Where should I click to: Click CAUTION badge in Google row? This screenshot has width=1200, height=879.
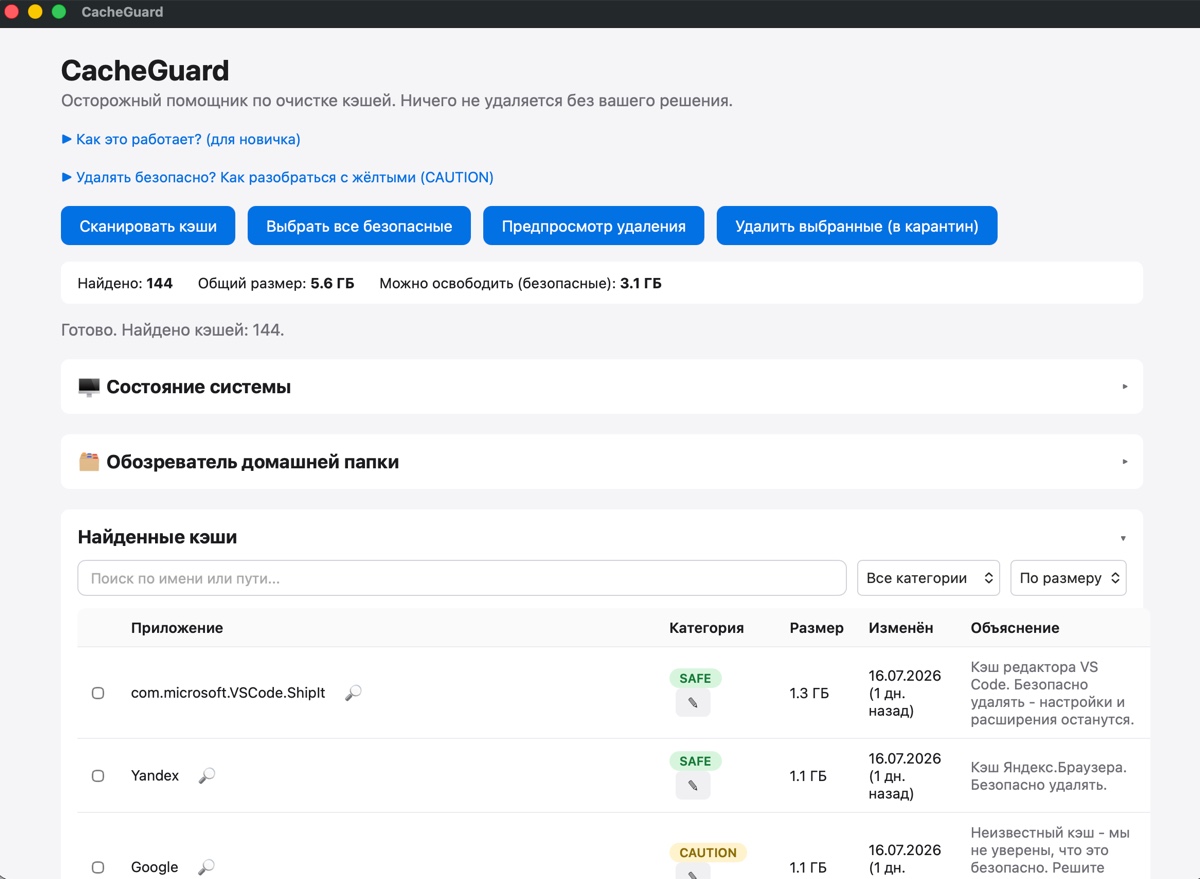708,853
